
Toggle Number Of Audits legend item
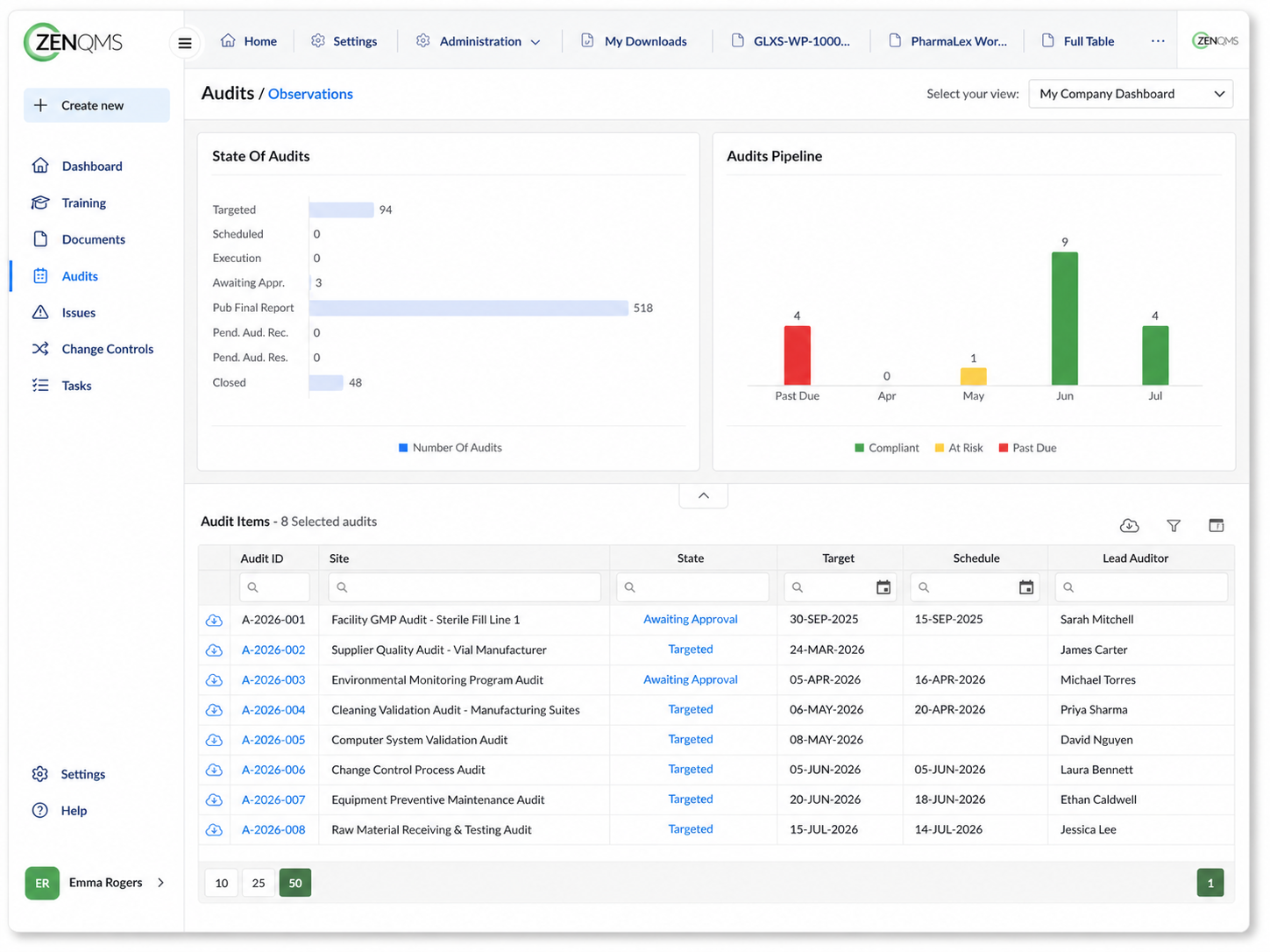[451, 448]
